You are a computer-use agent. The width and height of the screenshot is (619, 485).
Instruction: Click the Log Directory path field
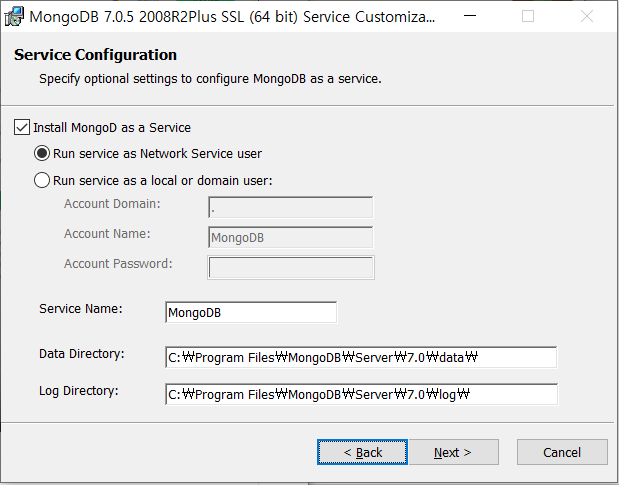361,394
